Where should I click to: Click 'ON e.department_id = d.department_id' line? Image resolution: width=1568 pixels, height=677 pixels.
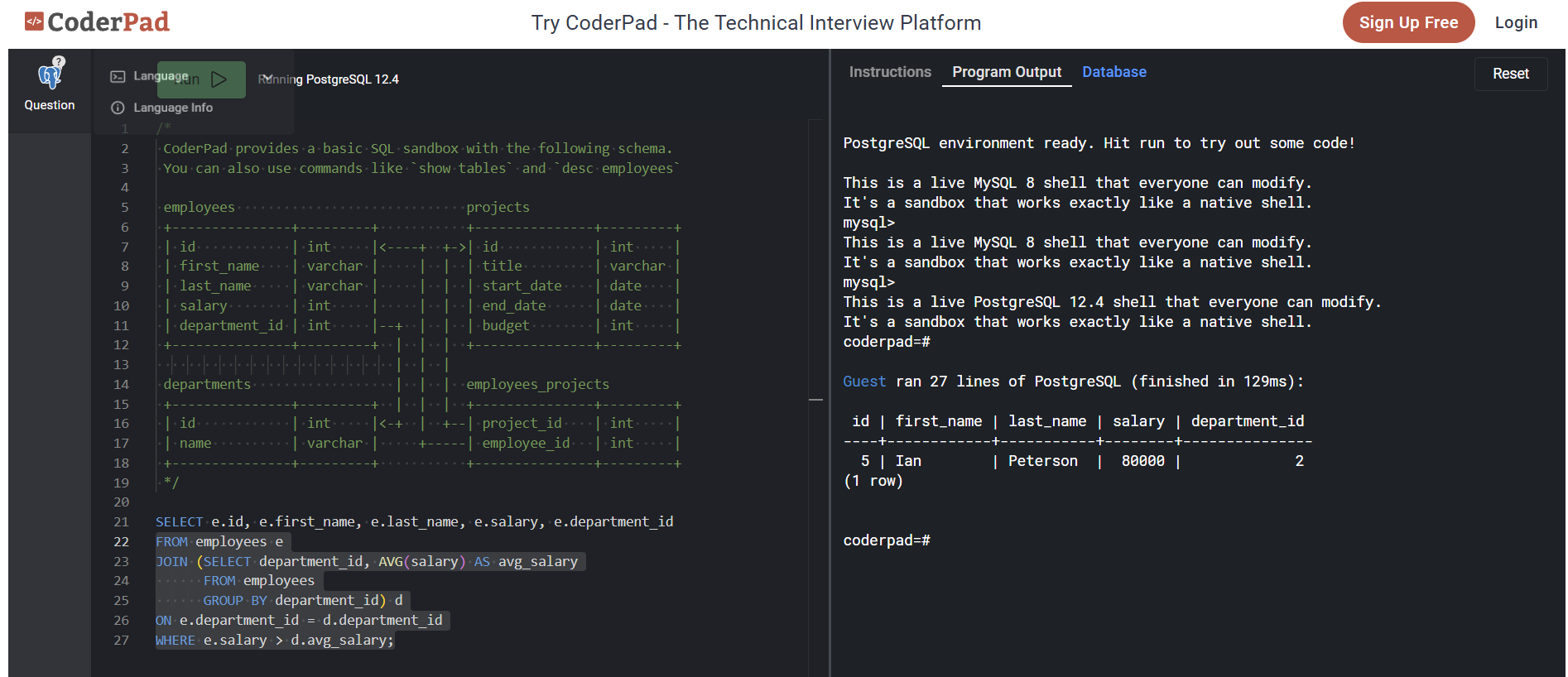299,621
